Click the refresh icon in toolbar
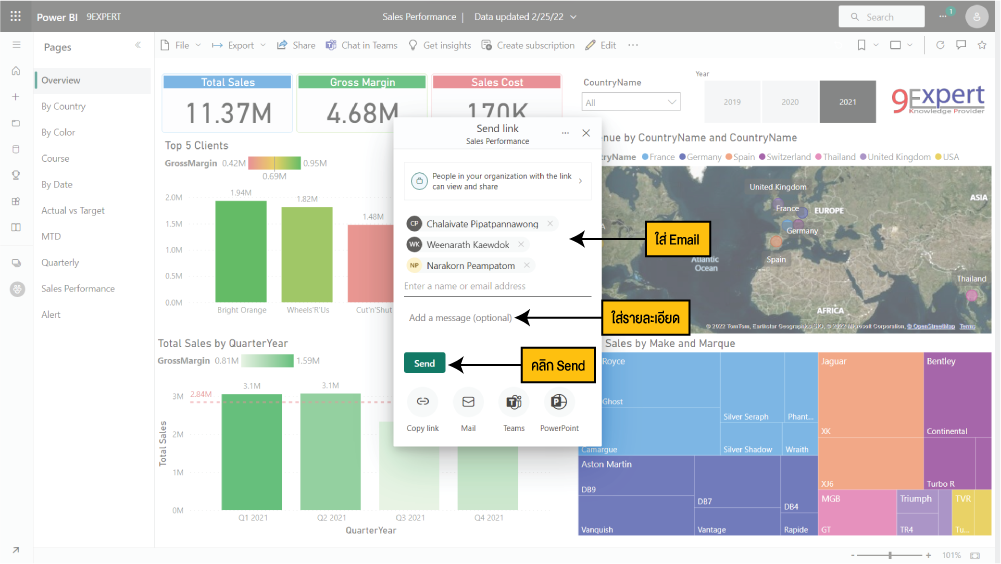The width and height of the screenshot is (1001, 564). pyautogui.click(x=939, y=45)
